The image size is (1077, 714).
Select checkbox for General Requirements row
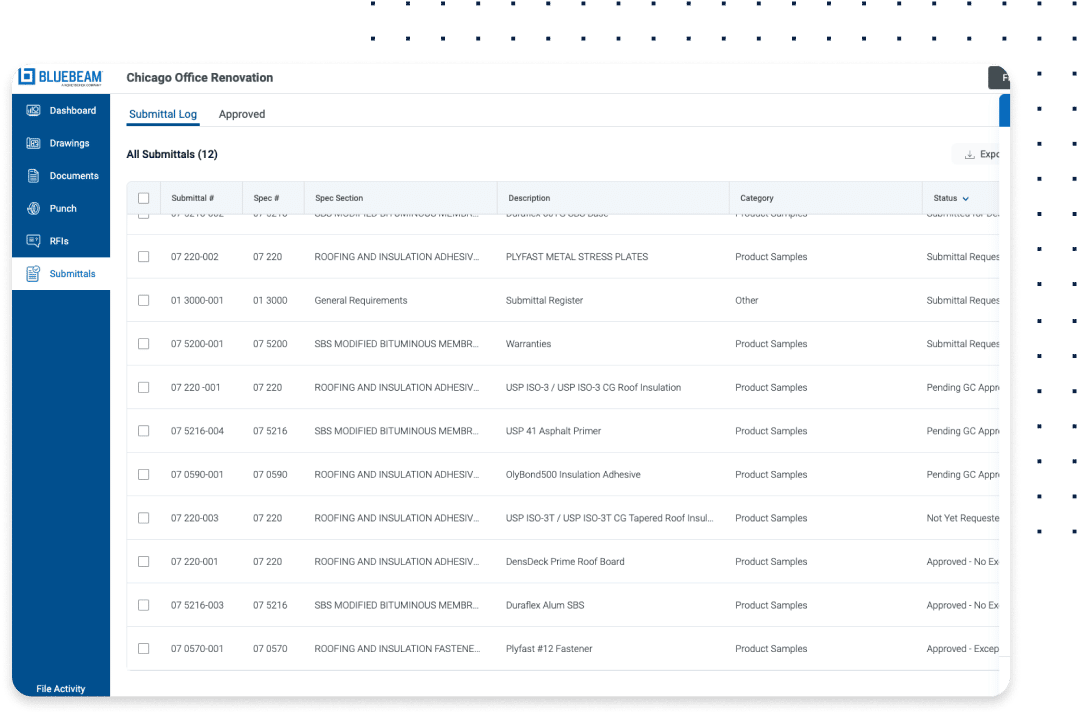coord(143,300)
